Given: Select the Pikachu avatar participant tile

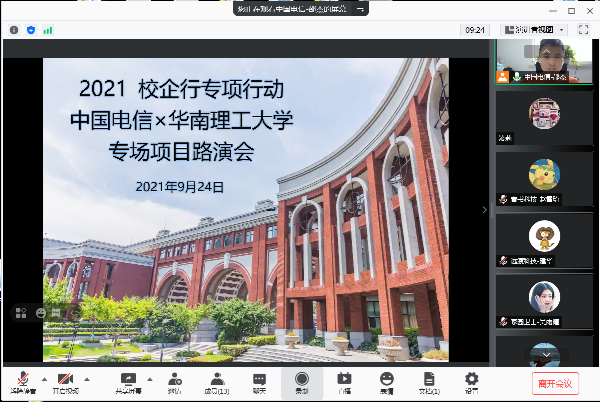Looking at the screenshot, I should pyautogui.click(x=544, y=174).
